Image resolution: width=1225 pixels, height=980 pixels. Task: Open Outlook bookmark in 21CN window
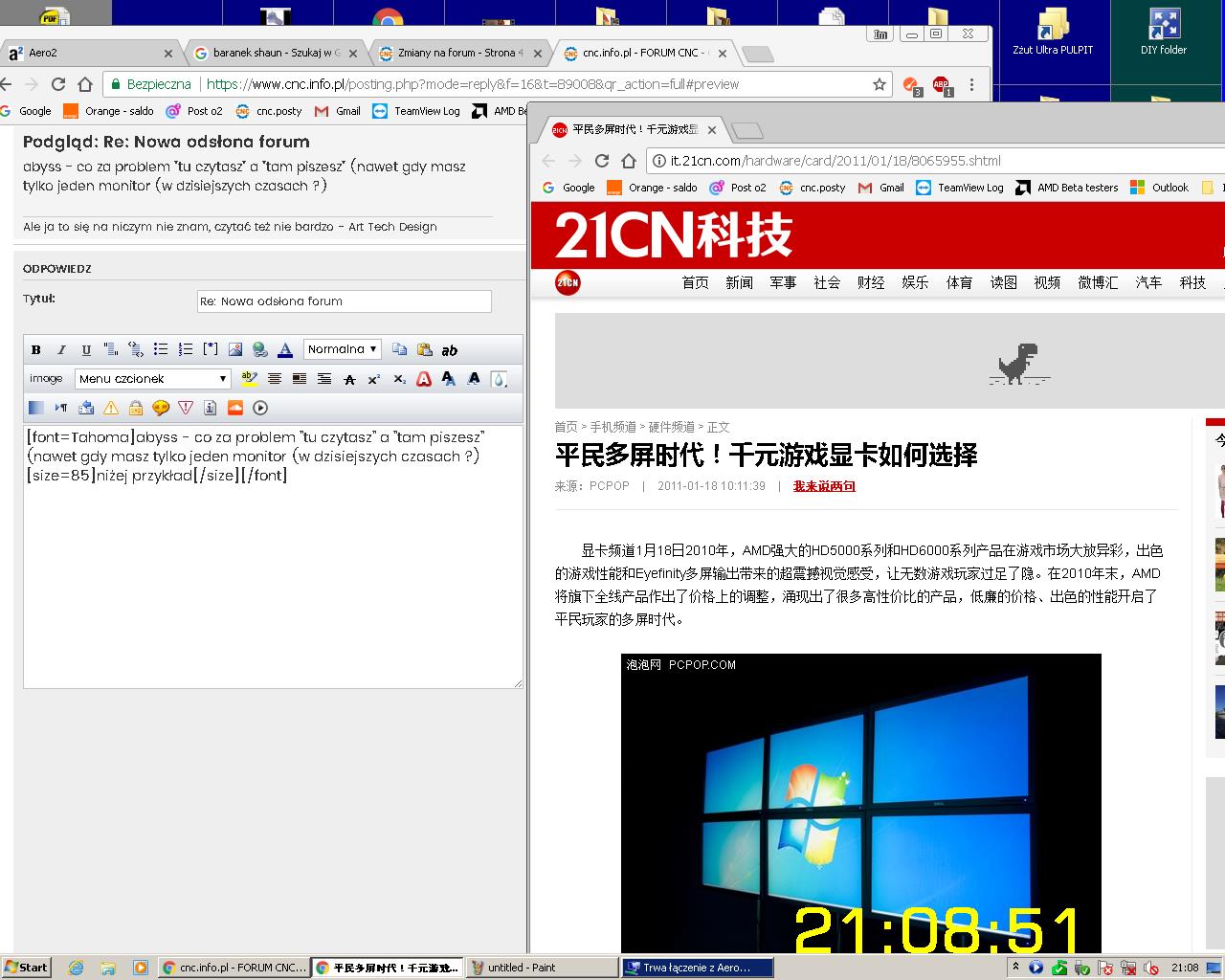[x=1159, y=188]
